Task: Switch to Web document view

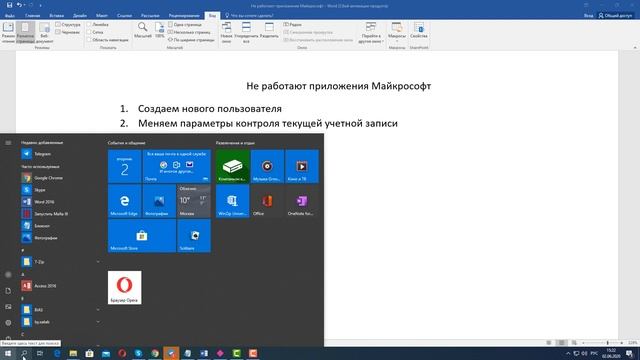Action: [x=44, y=33]
